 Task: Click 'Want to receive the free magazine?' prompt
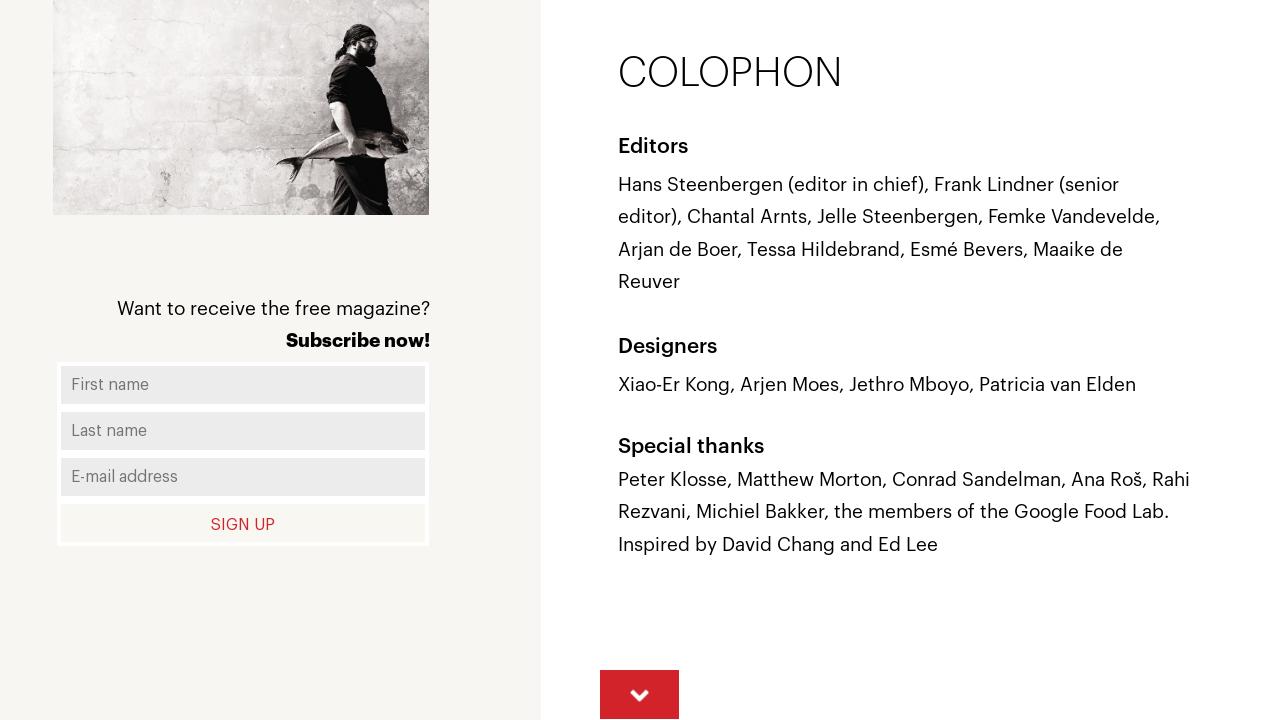pos(273,308)
